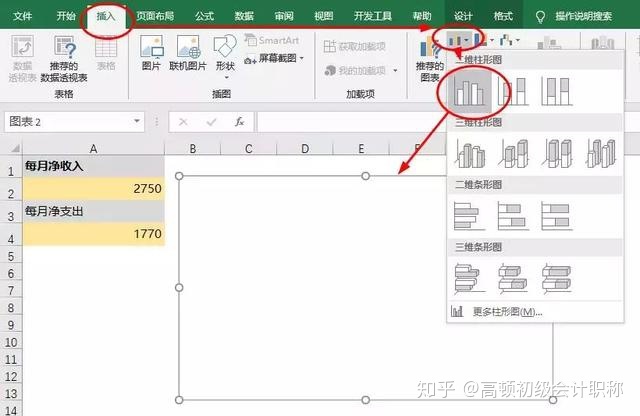Insert a SmartArt graphic
This screenshot has height=416, width=640.
click(x=272, y=40)
